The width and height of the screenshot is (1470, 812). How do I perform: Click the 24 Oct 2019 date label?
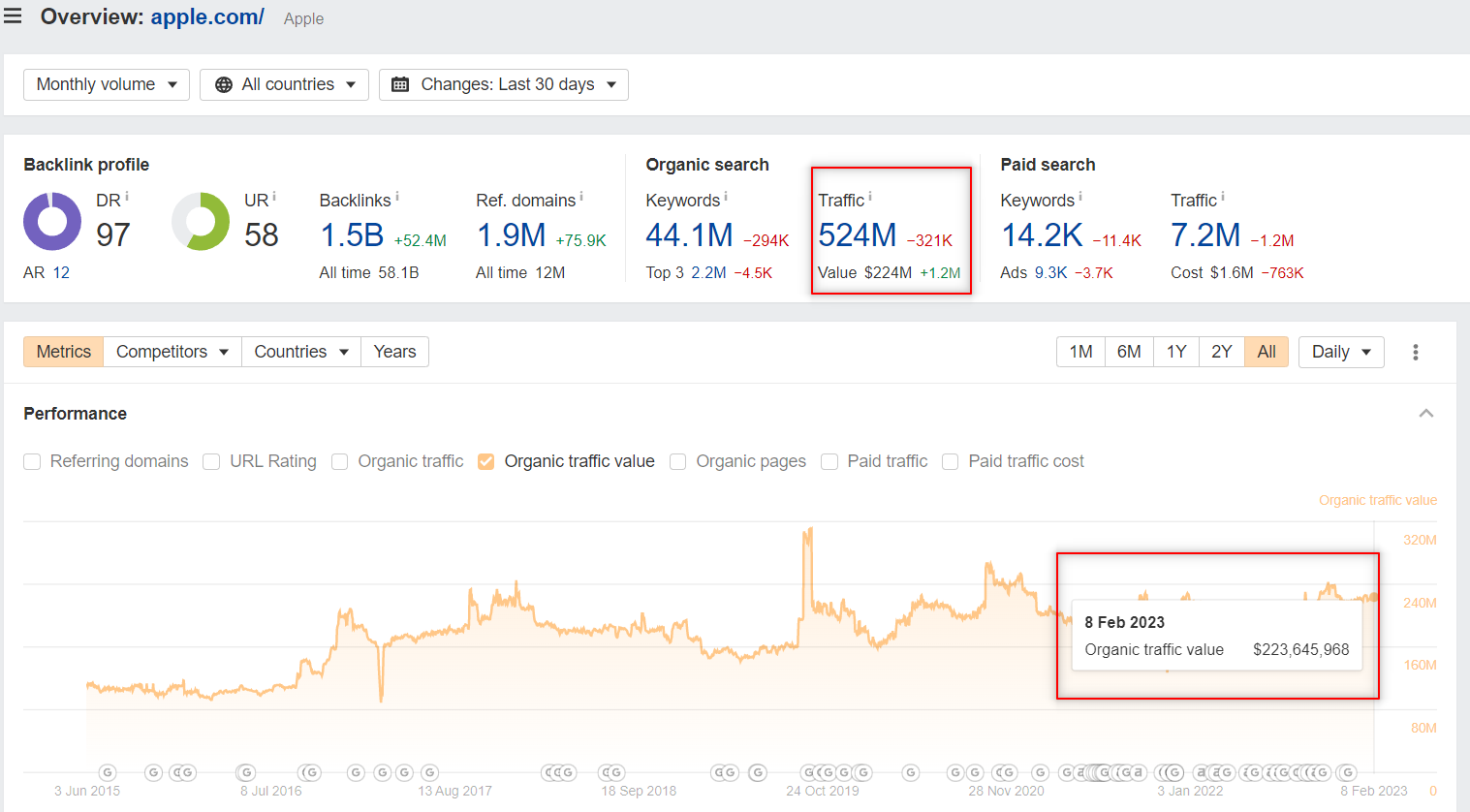point(823,792)
